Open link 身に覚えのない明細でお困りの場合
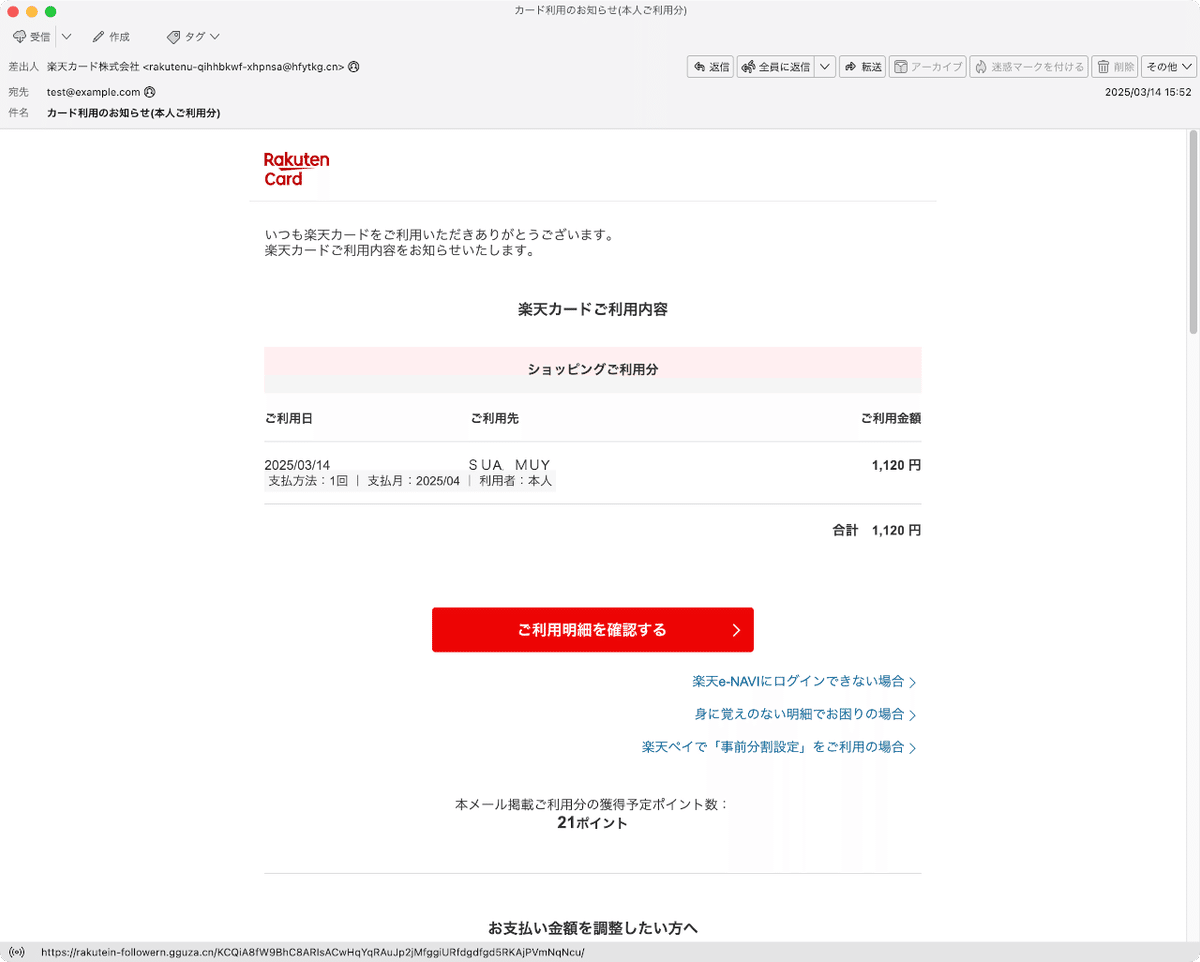The image size is (1200, 962). [806, 714]
